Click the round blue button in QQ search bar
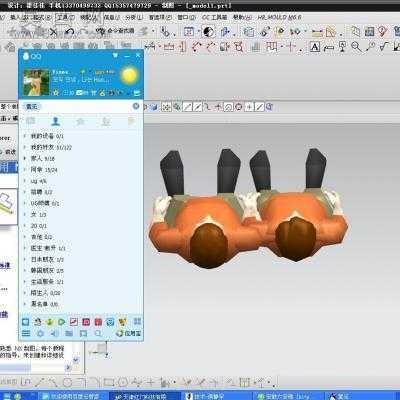400x400 pixels. click(136, 106)
